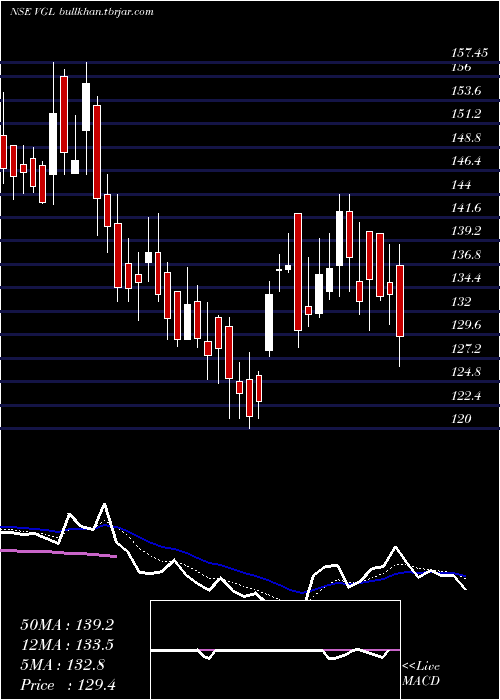Select the 124.8 price axis label
This screenshot has height=700, width=500.
(x=467, y=372)
